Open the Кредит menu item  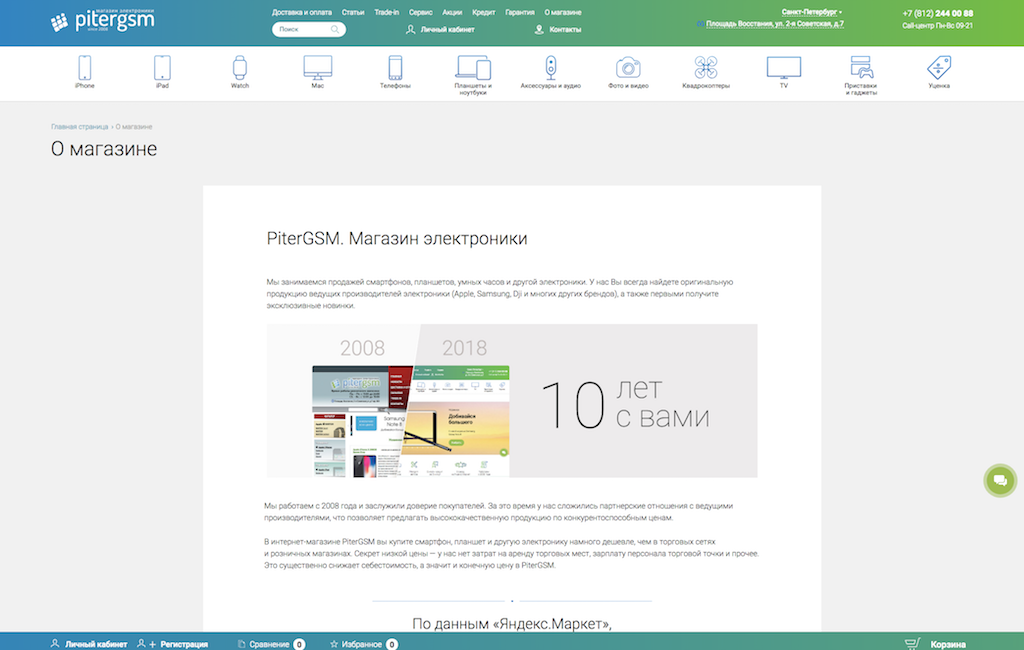click(483, 12)
